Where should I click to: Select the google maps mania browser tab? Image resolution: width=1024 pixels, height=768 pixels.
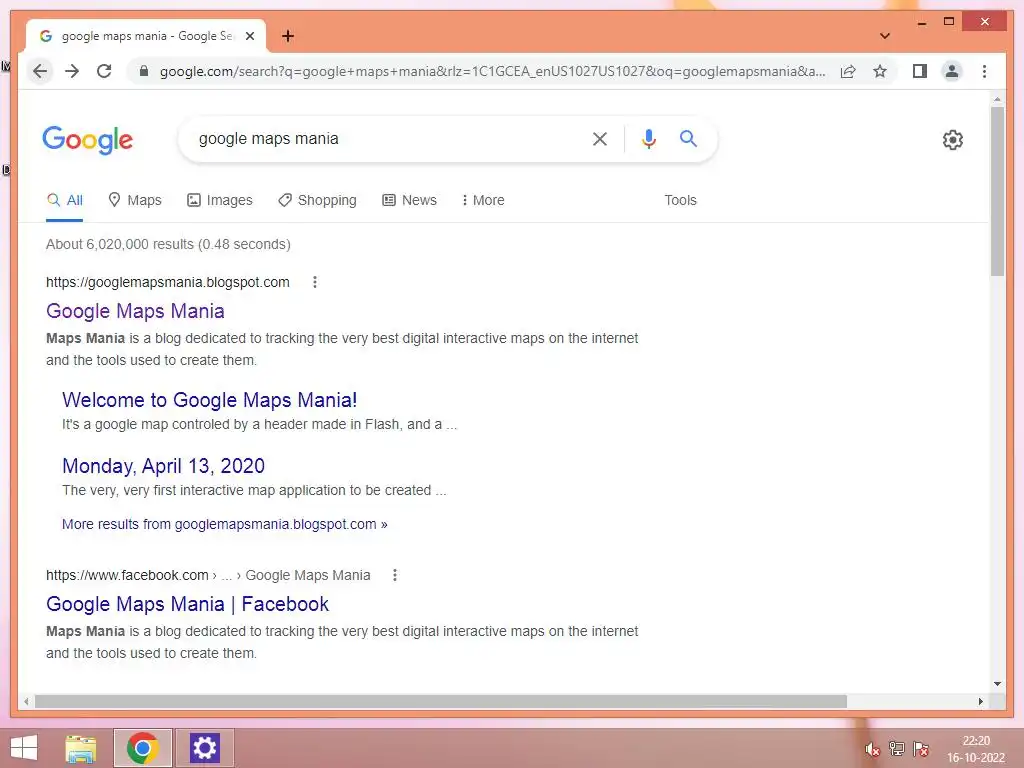pyautogui.click(x=146, y=36)
